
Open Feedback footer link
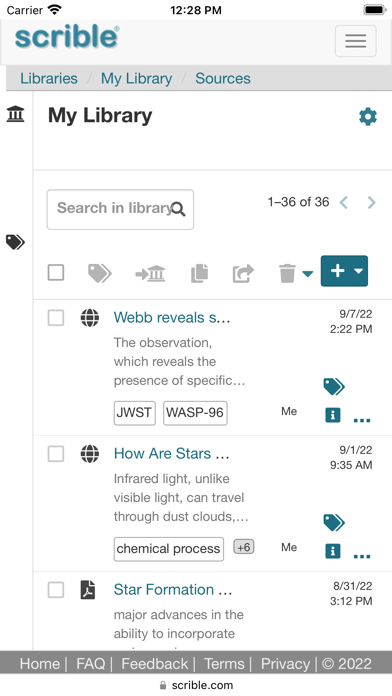coord(154,664)
